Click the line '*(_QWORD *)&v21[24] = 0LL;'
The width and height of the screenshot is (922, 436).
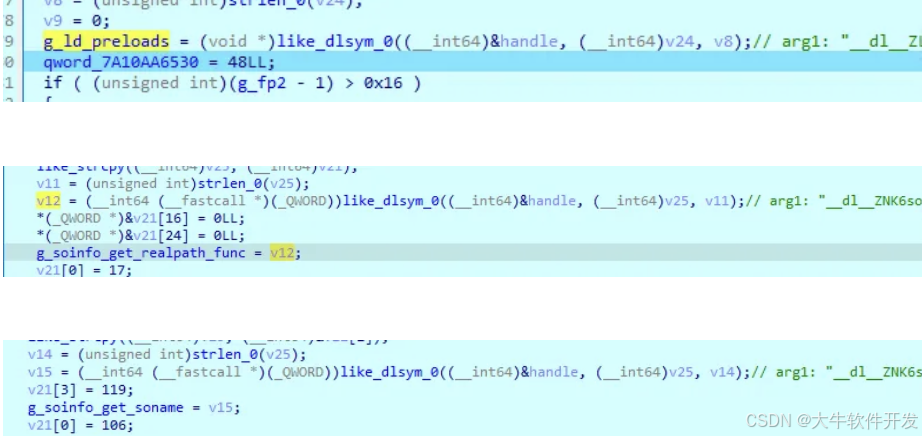point(140,235)
